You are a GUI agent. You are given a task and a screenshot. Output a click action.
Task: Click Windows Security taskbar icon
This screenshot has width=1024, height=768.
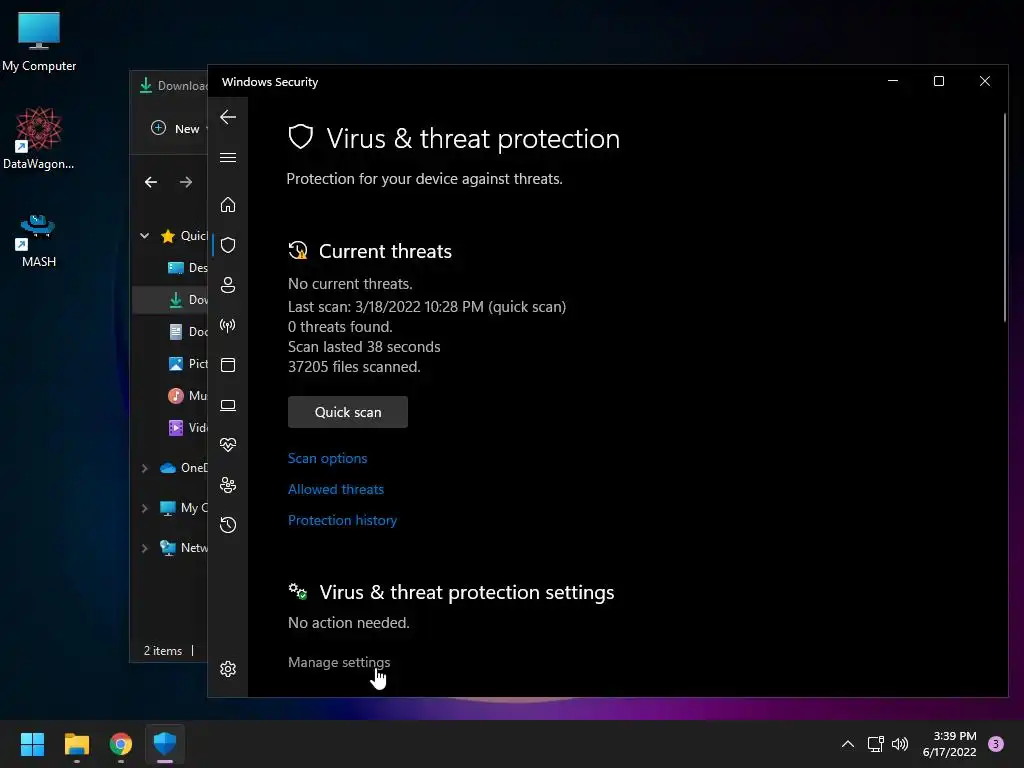165,744
